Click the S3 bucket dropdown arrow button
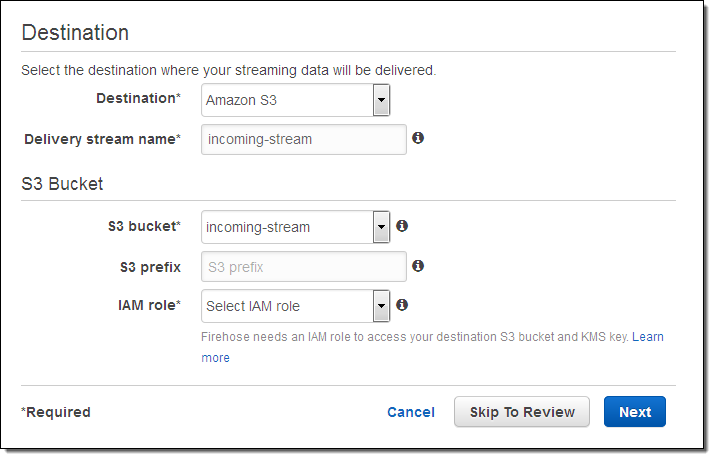The height and width of the screenshot is (459, 714). tap(381, 227)
